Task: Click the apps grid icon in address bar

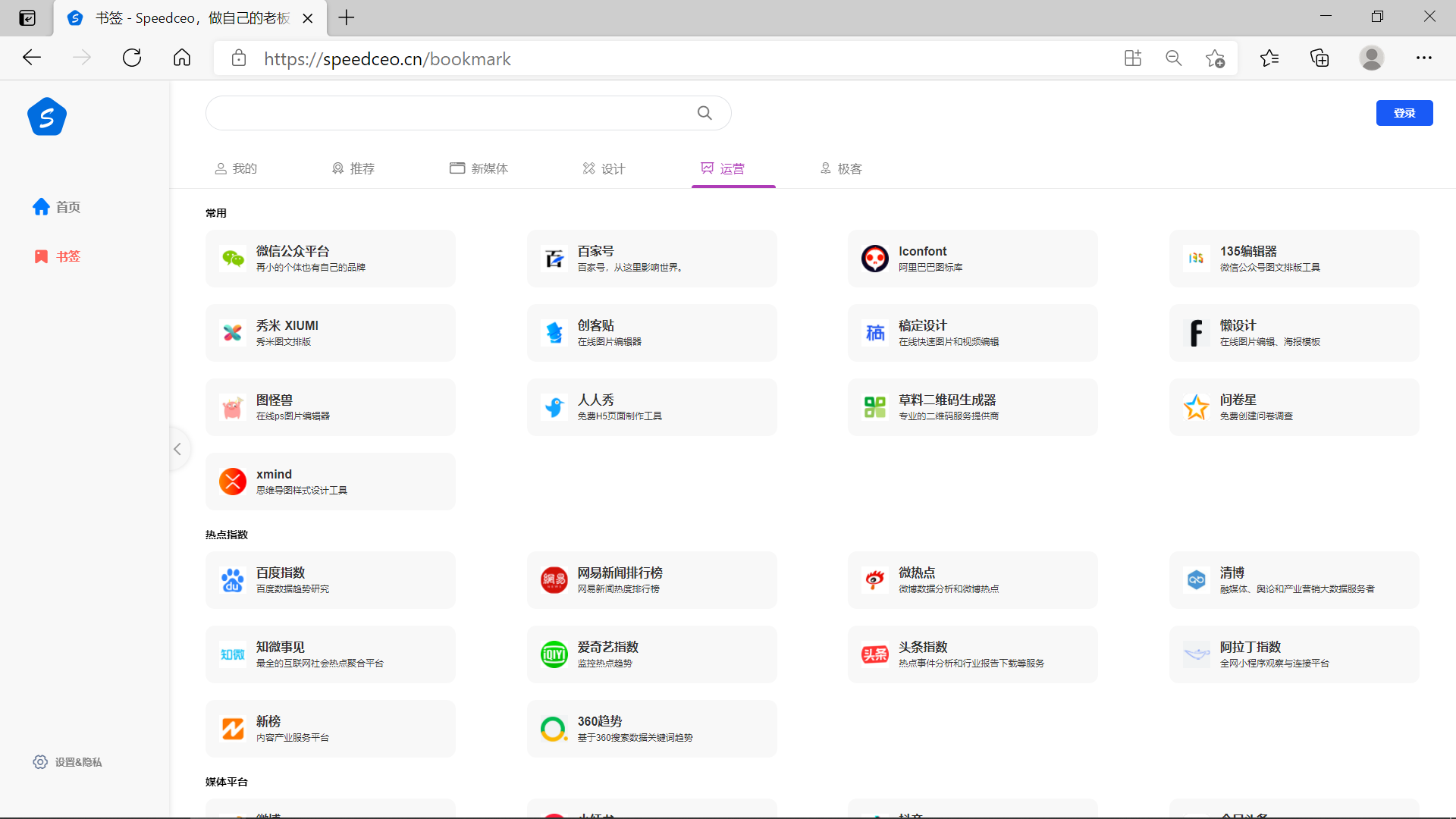Action: (x=1133, y=58)
